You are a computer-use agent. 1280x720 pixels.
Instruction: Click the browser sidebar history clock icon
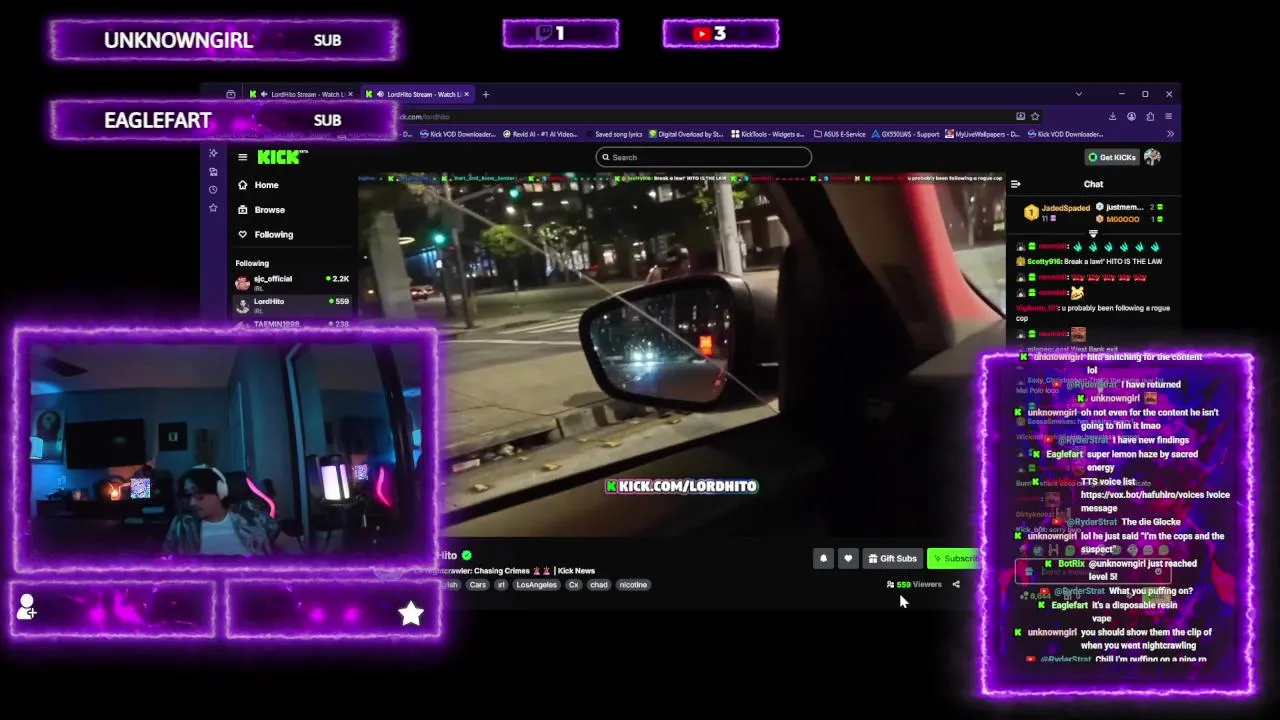pyautogui.click(x=213, y=190)
